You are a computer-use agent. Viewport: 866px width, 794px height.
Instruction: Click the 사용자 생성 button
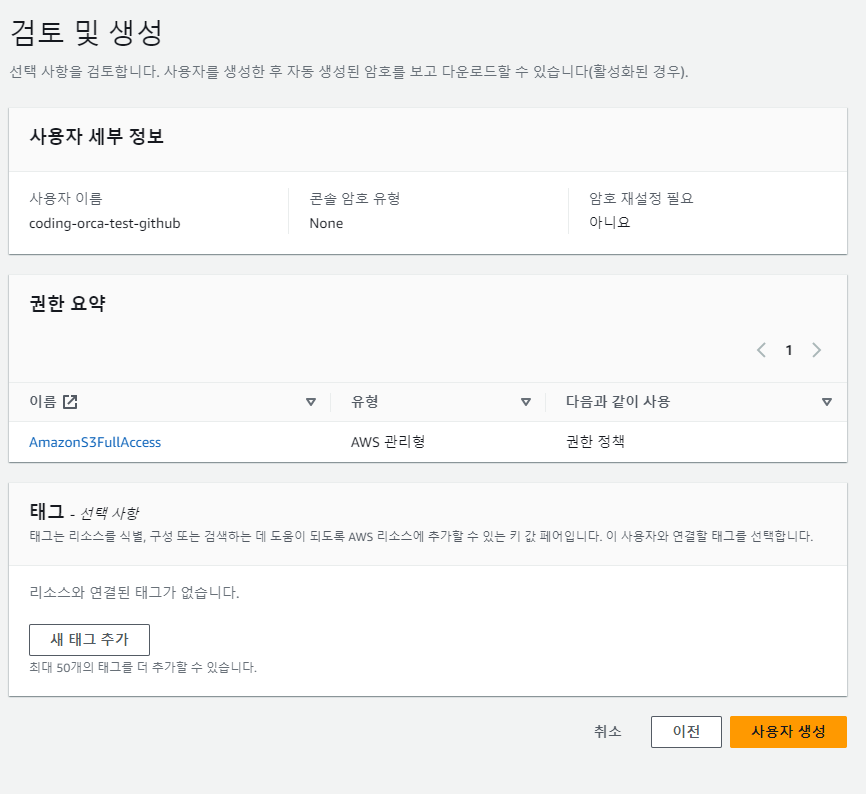pos(788,732)
